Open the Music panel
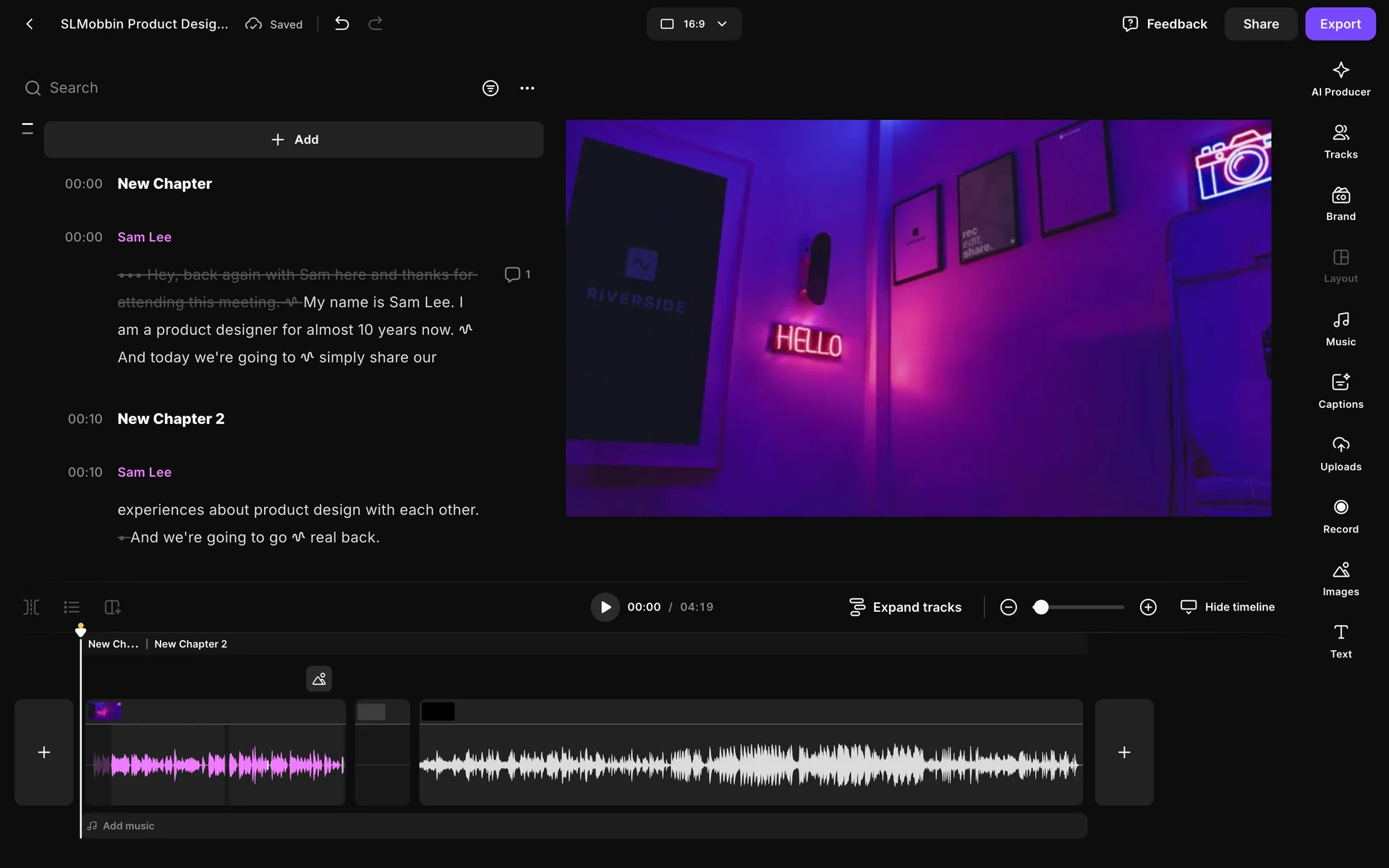Screen dimensions: 1389x868 click(x=1341, y=328)
